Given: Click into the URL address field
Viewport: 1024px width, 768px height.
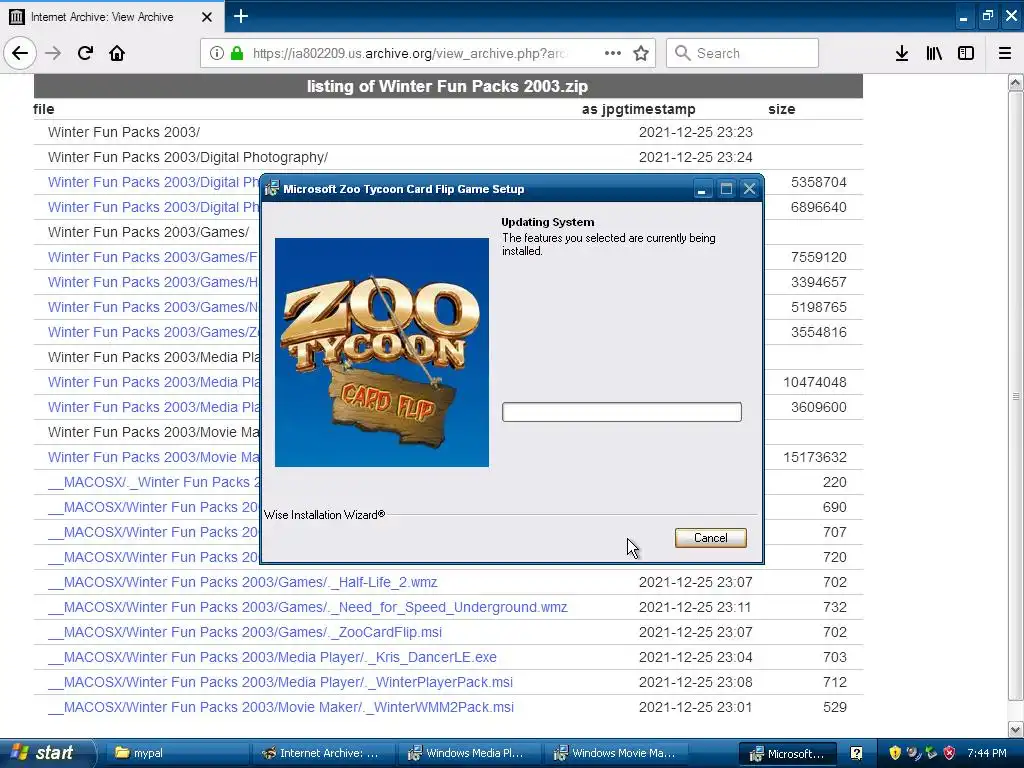Looking at the screenshot, I should (x=409, y=53).
